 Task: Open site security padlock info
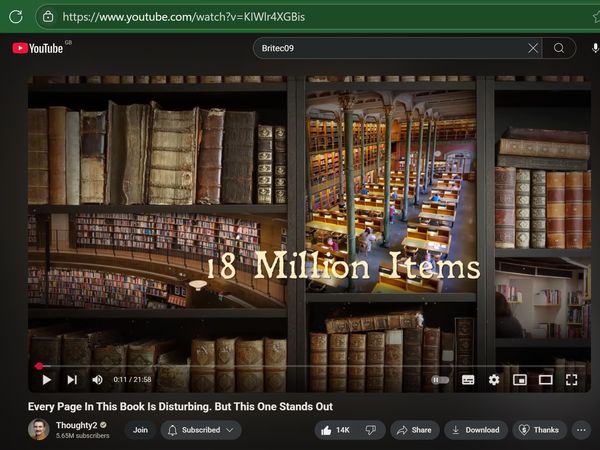pyautogui.click(x=48, y=17)
